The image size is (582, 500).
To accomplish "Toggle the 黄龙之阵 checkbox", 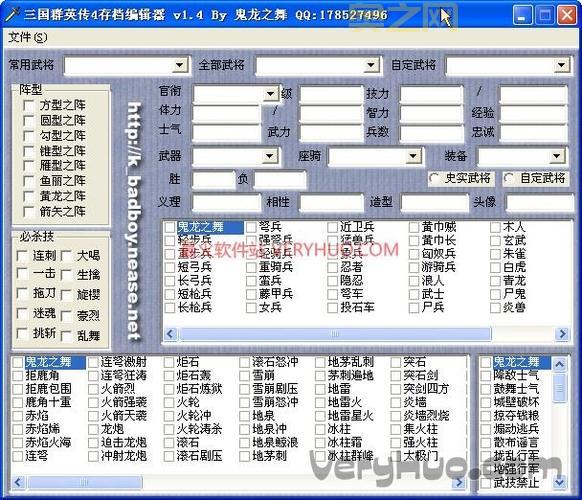I will (29, 196).
